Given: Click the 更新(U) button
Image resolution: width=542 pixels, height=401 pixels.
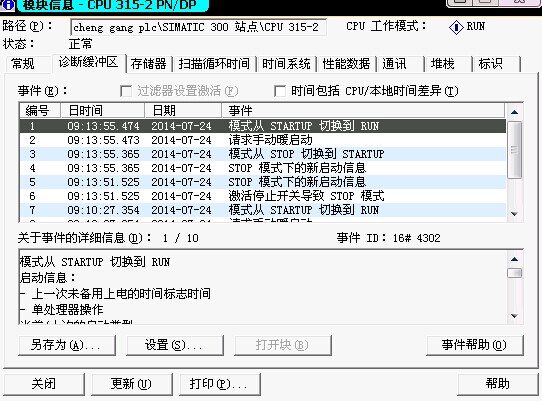Looking at the screenshot, I should tap(131, 384).
